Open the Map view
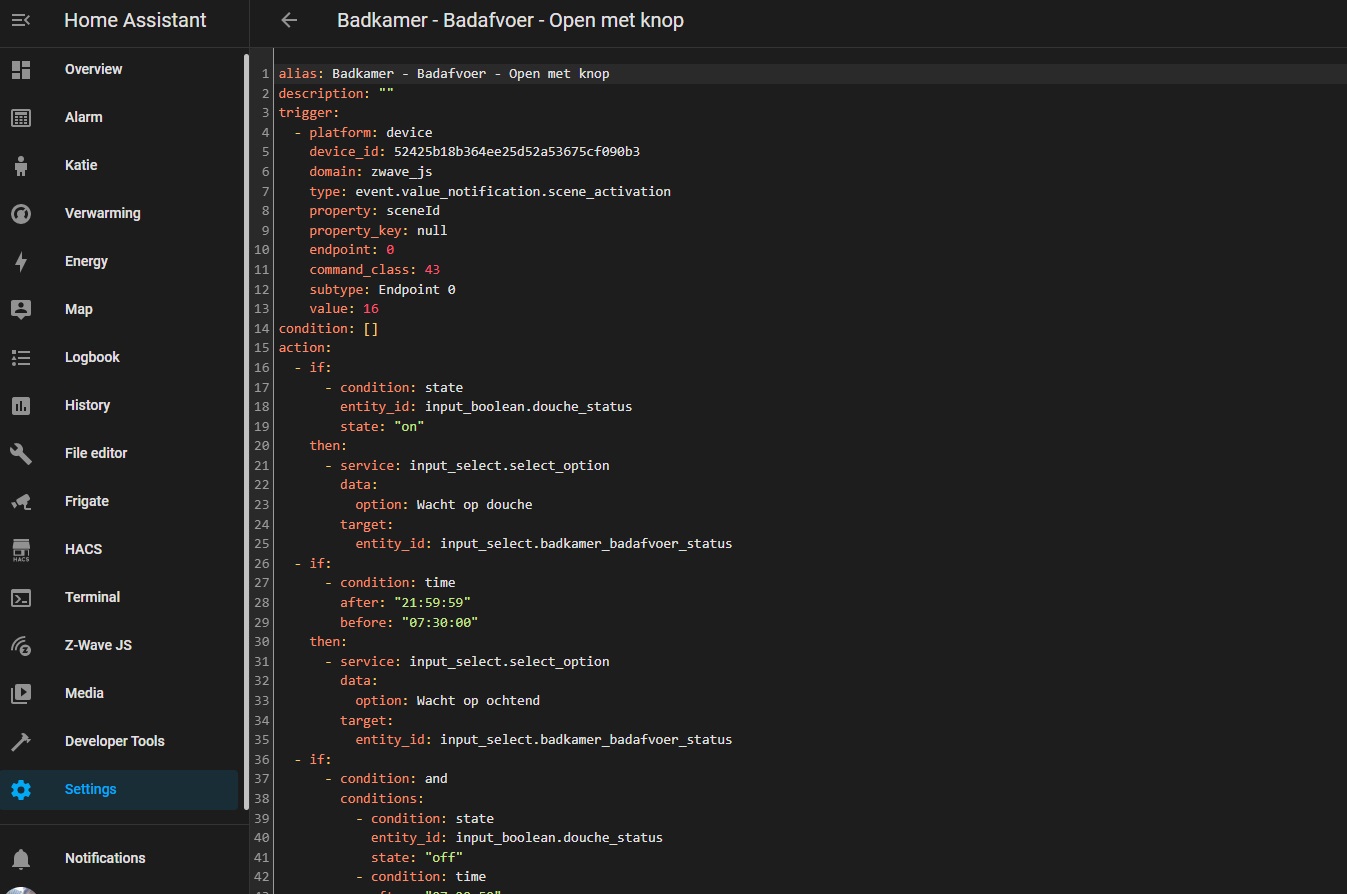Screen dimensions: 1347x894 [78, 309]
